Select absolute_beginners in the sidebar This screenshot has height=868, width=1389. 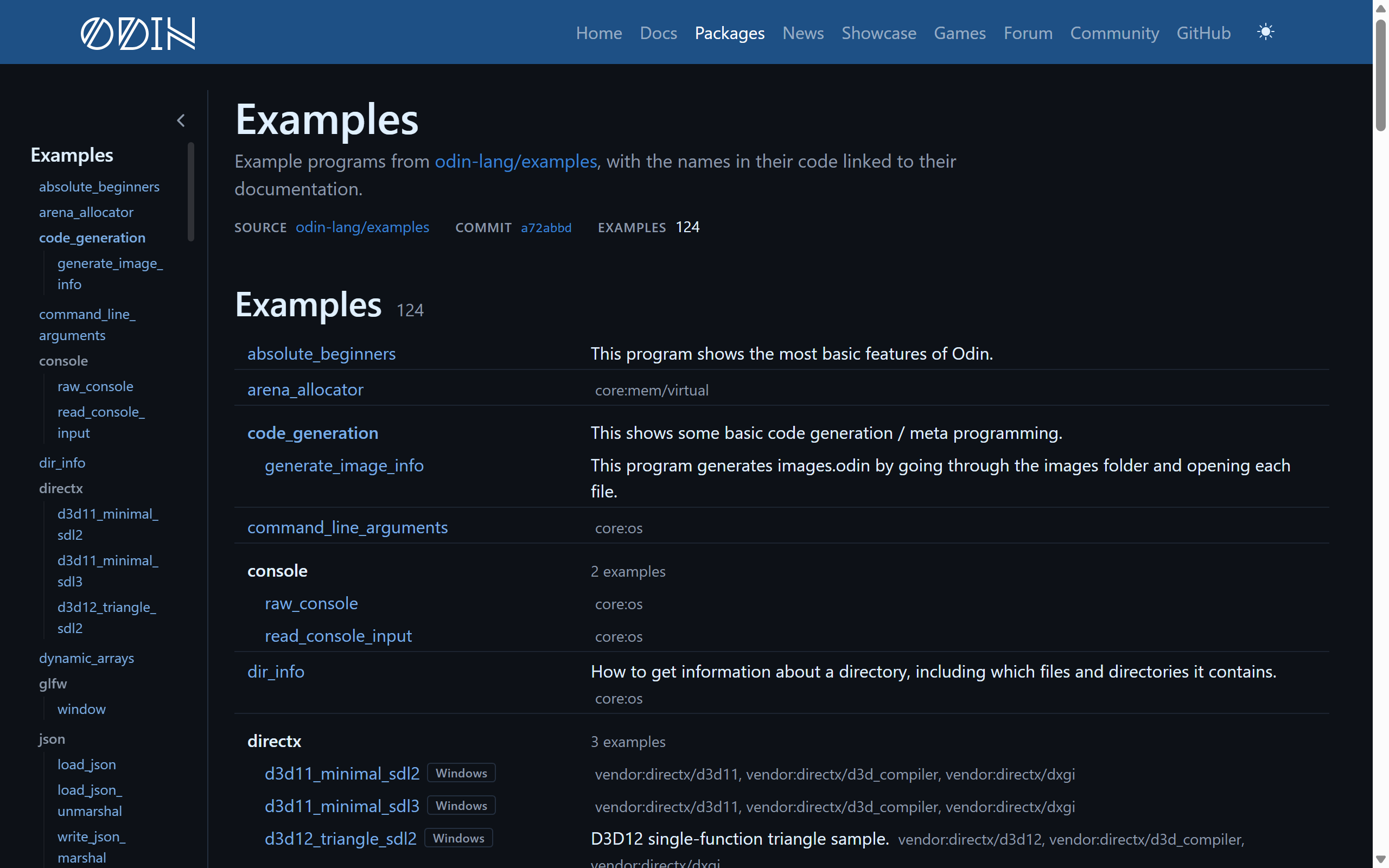click(x=99, y=187)
